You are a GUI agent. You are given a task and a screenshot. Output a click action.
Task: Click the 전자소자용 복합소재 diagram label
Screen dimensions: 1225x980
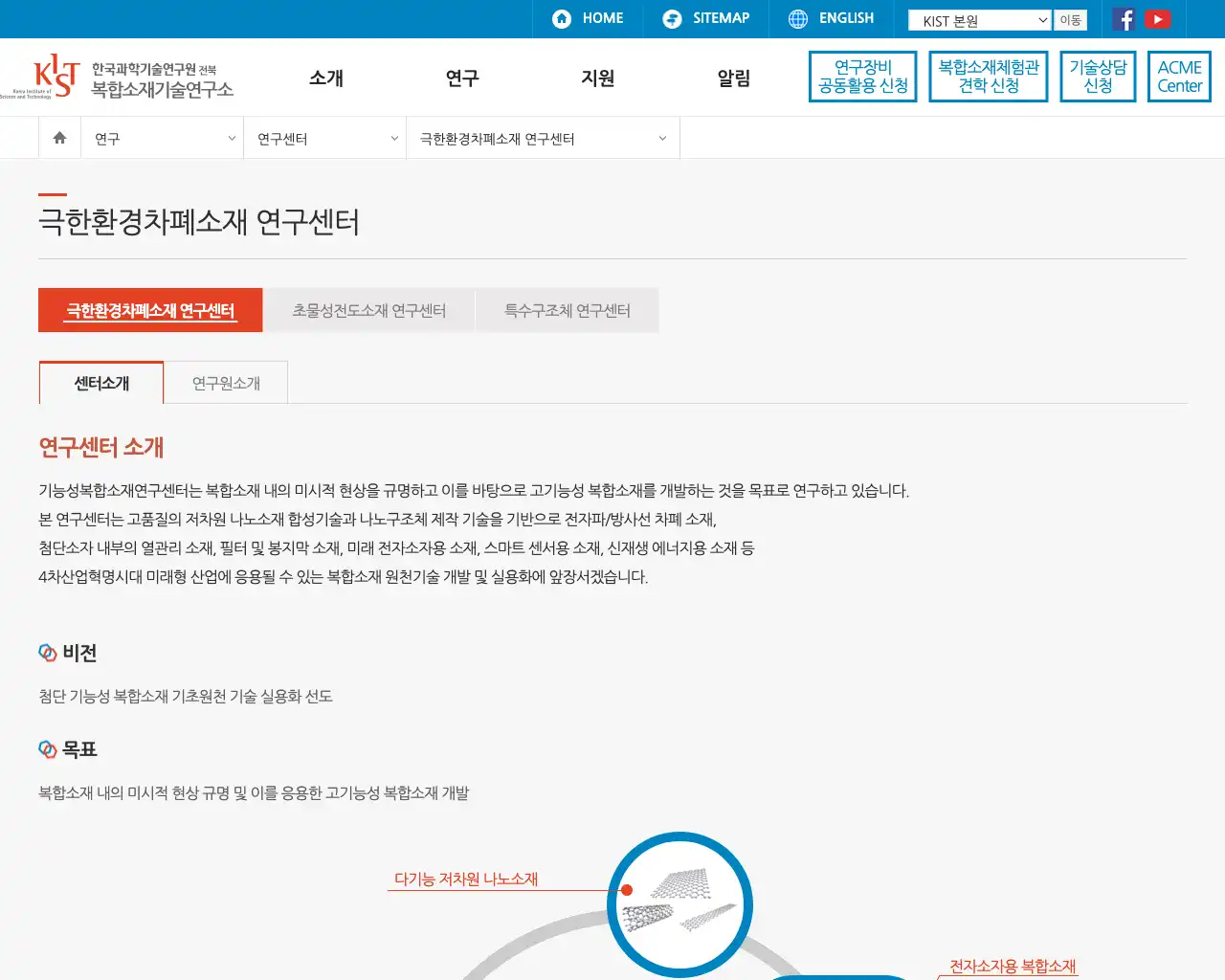click(1013, 967)
